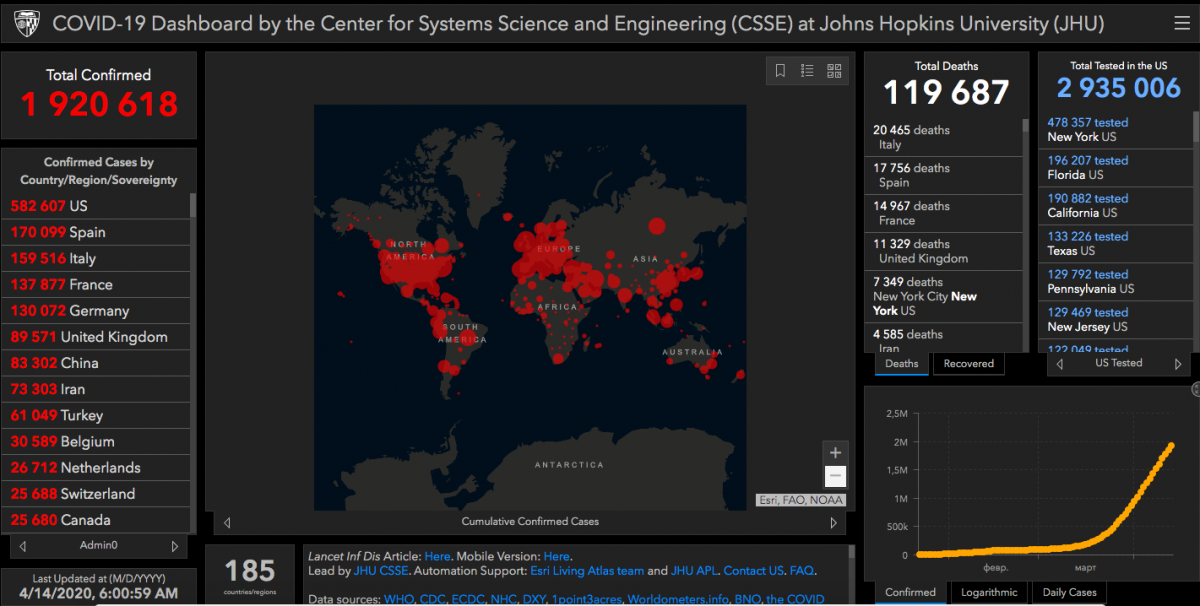The width and height of the screenshot is (1200, 606).
Task: Select Iran in confirmed cases list
Action: point(96,389)
